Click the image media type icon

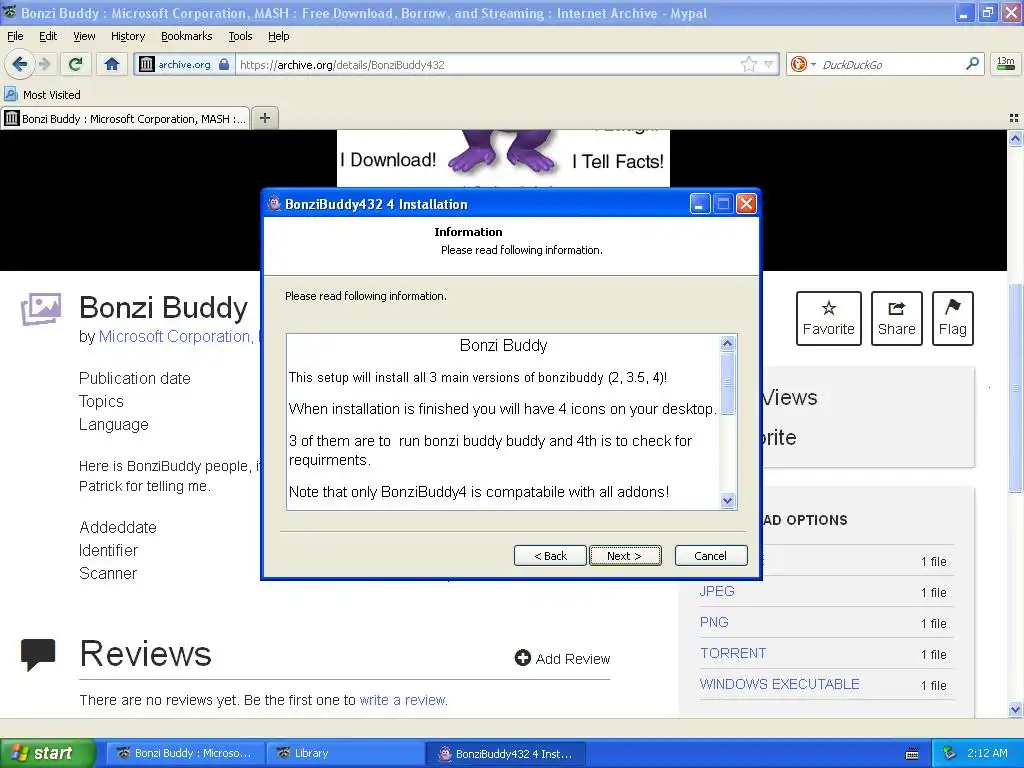pos(40,309)
